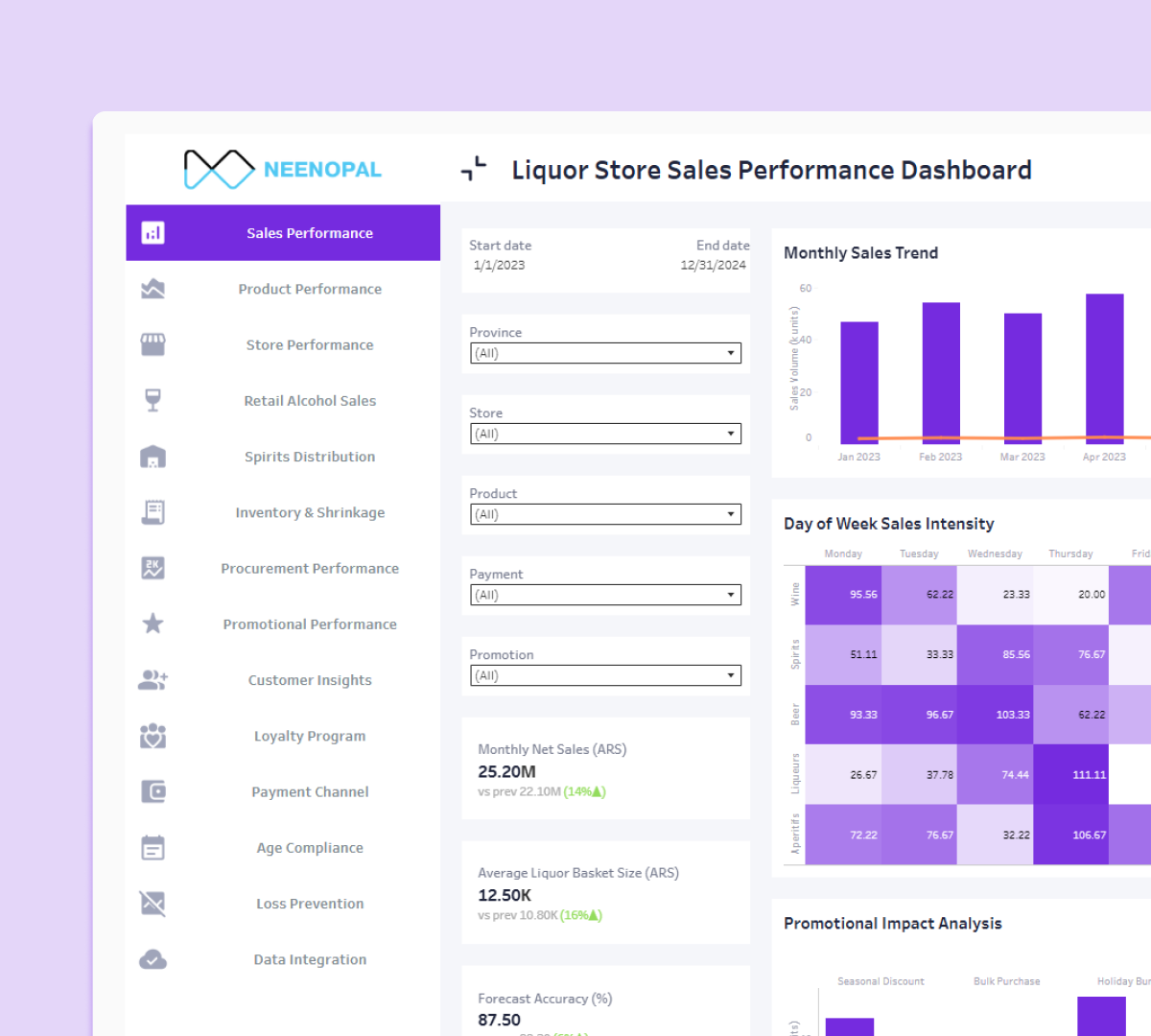Select Payment Channel in the sidebar

pyautogui.click(x=309, y=791)
